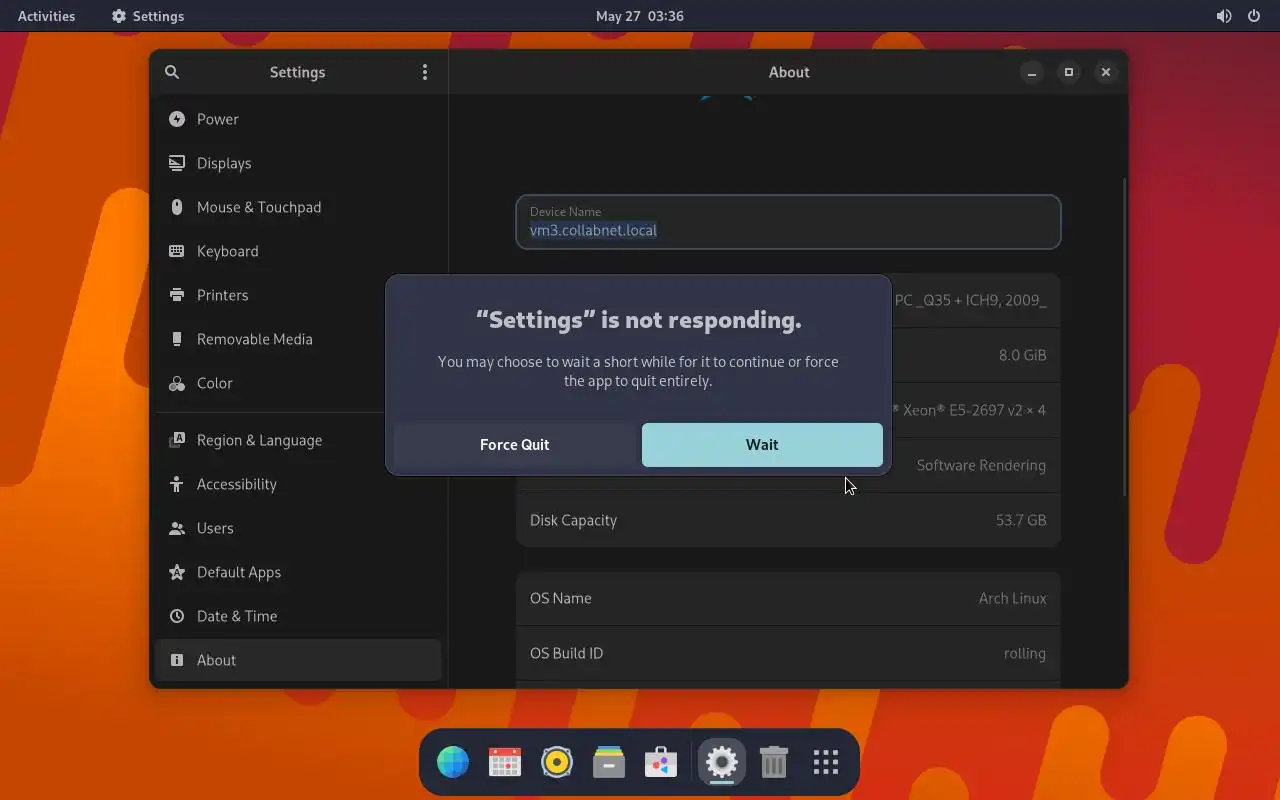Click the 8.0 GiB memory value
Viewport: 1280px width, 800px height.
1022,355
